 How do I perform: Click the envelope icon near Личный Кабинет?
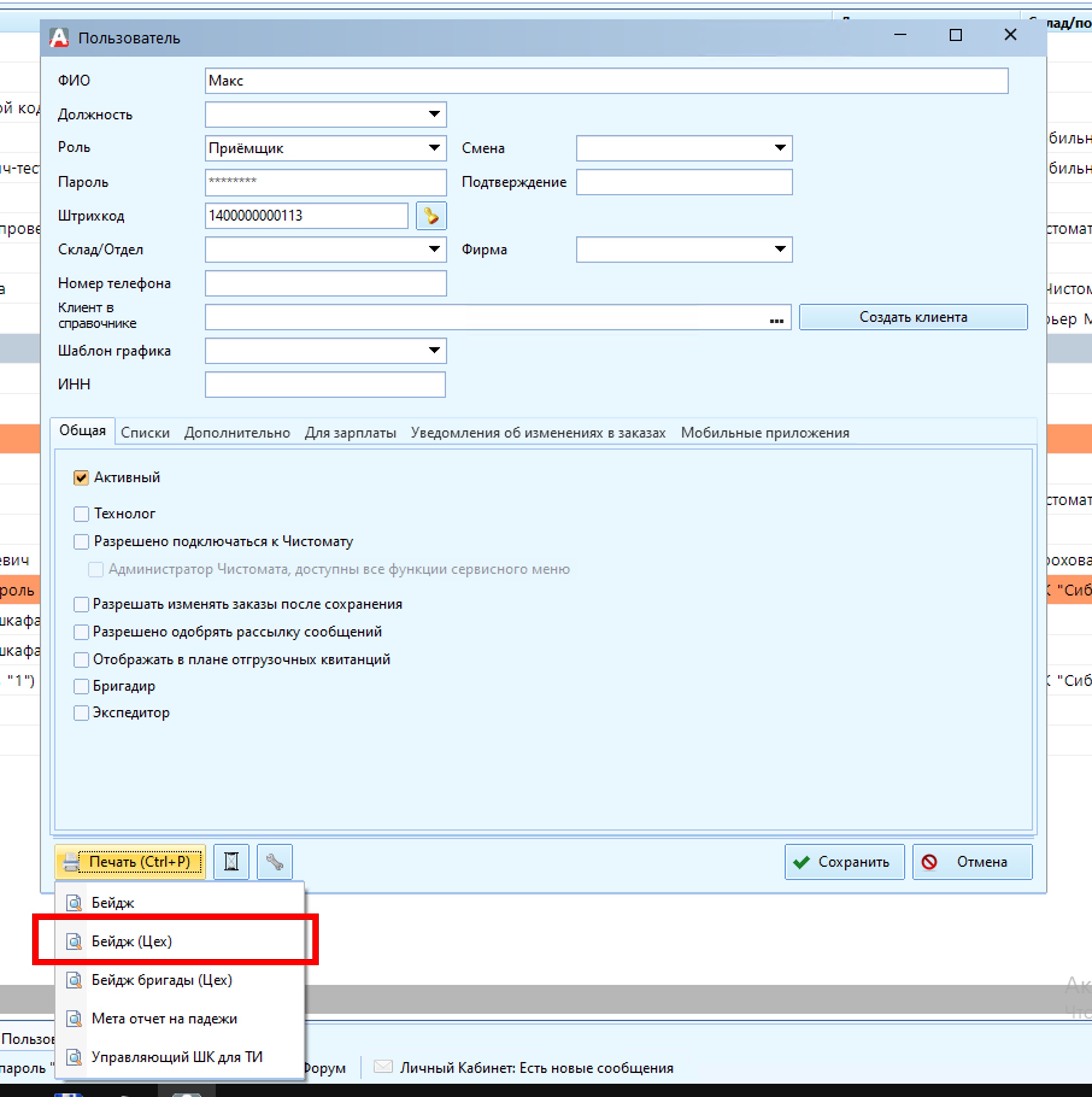(x=383, y=1067)
